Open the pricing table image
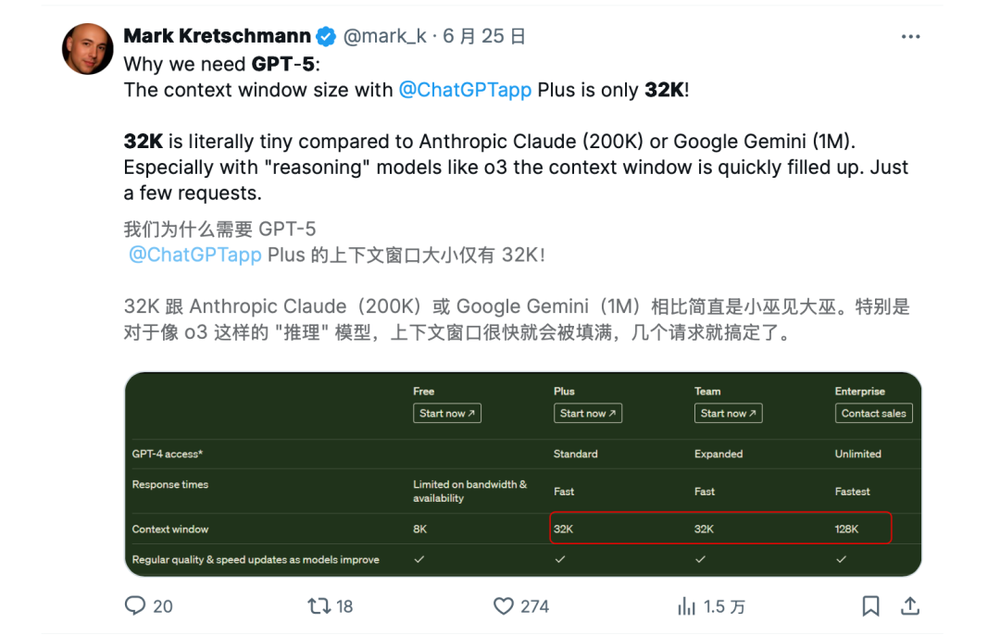Viewport: 1000px width, 635px height. pyautogui.click(x=522, y=474)
